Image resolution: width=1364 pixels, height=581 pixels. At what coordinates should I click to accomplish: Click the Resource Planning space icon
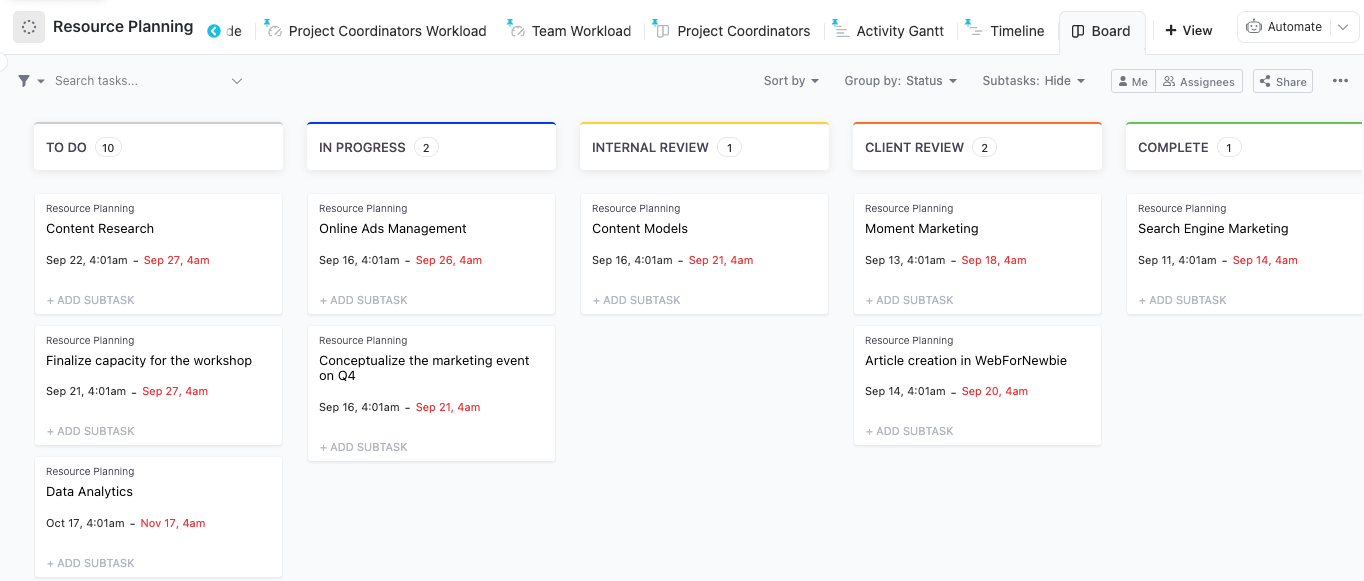point(29,28)
